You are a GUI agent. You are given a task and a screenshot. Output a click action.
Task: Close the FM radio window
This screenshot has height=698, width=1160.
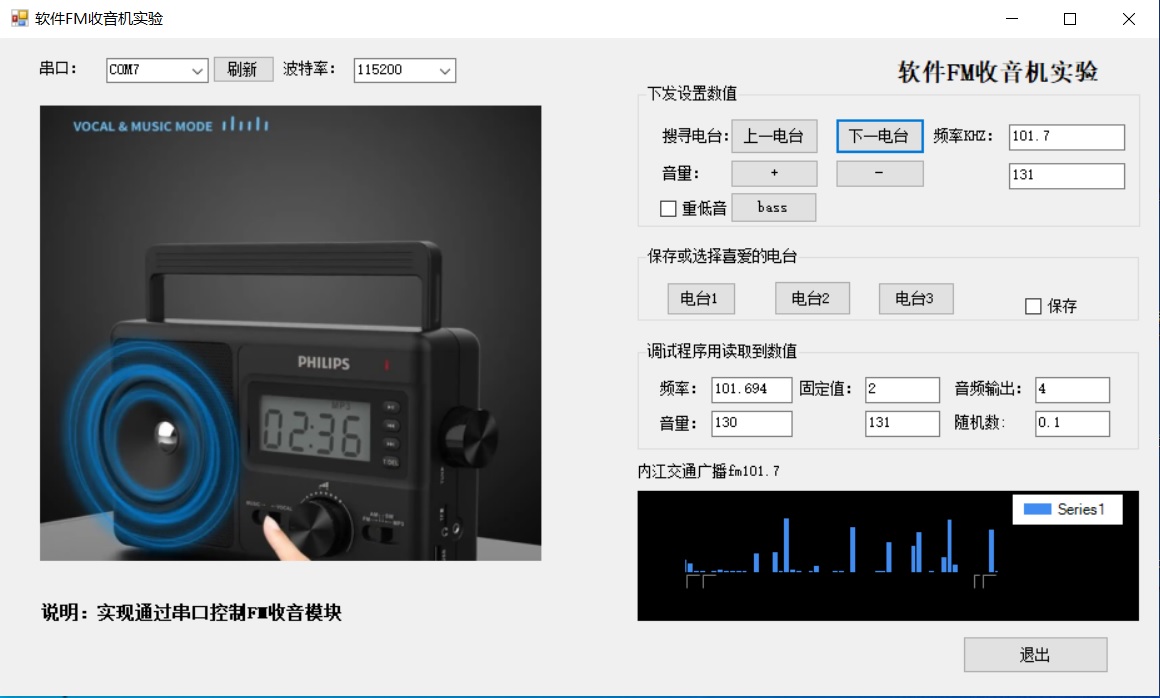[1128, 18]
